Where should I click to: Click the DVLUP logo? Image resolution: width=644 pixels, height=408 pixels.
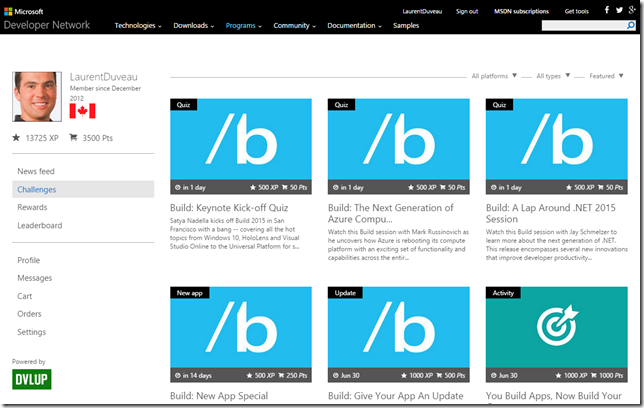(32, 379)
